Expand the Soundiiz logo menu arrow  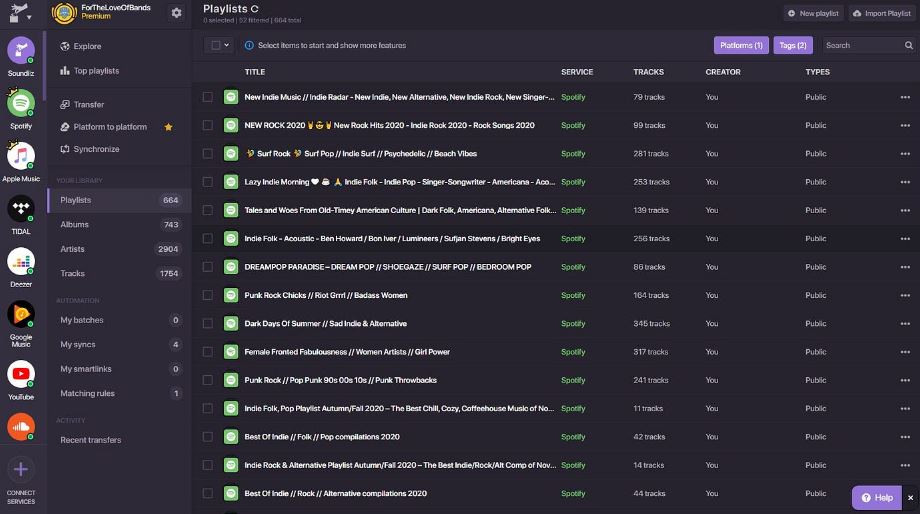tap(29, 18)
